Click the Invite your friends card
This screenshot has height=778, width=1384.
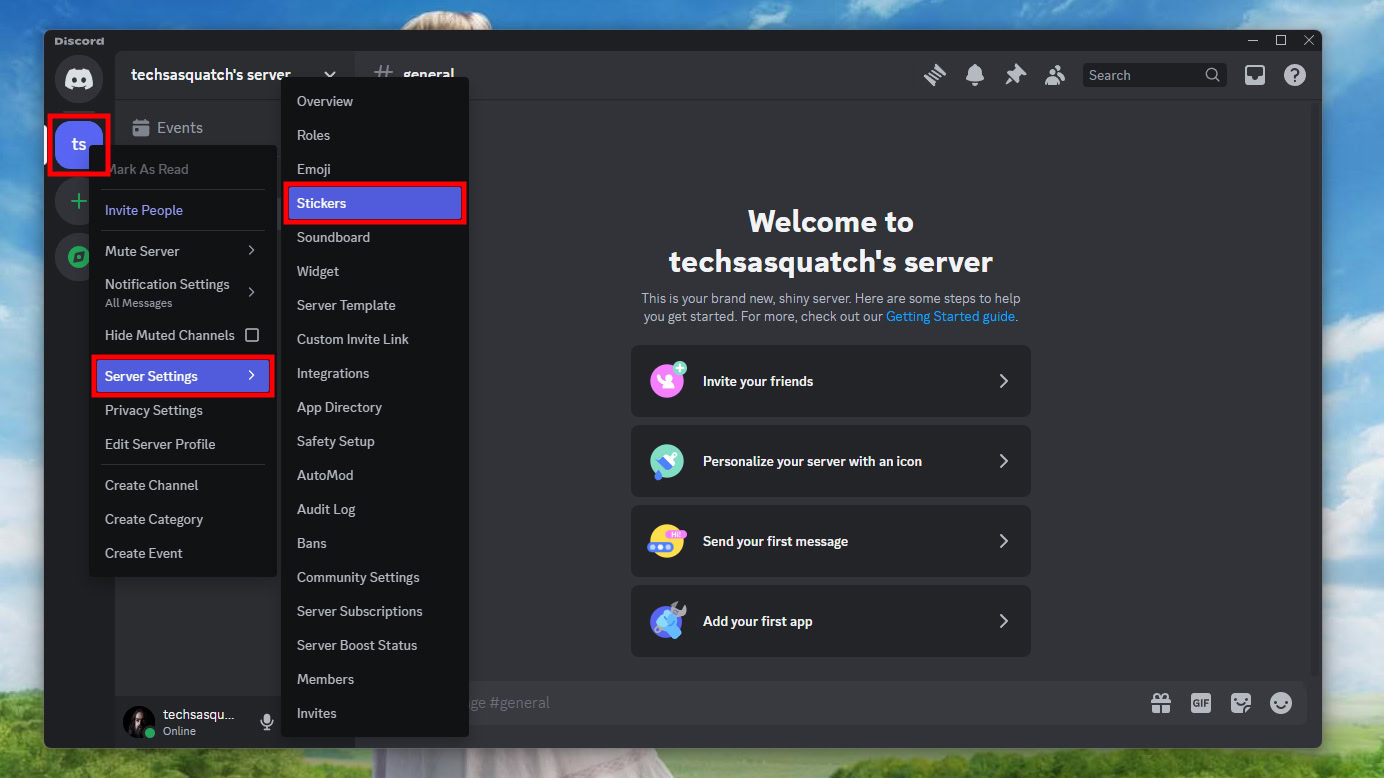point(830,381)
